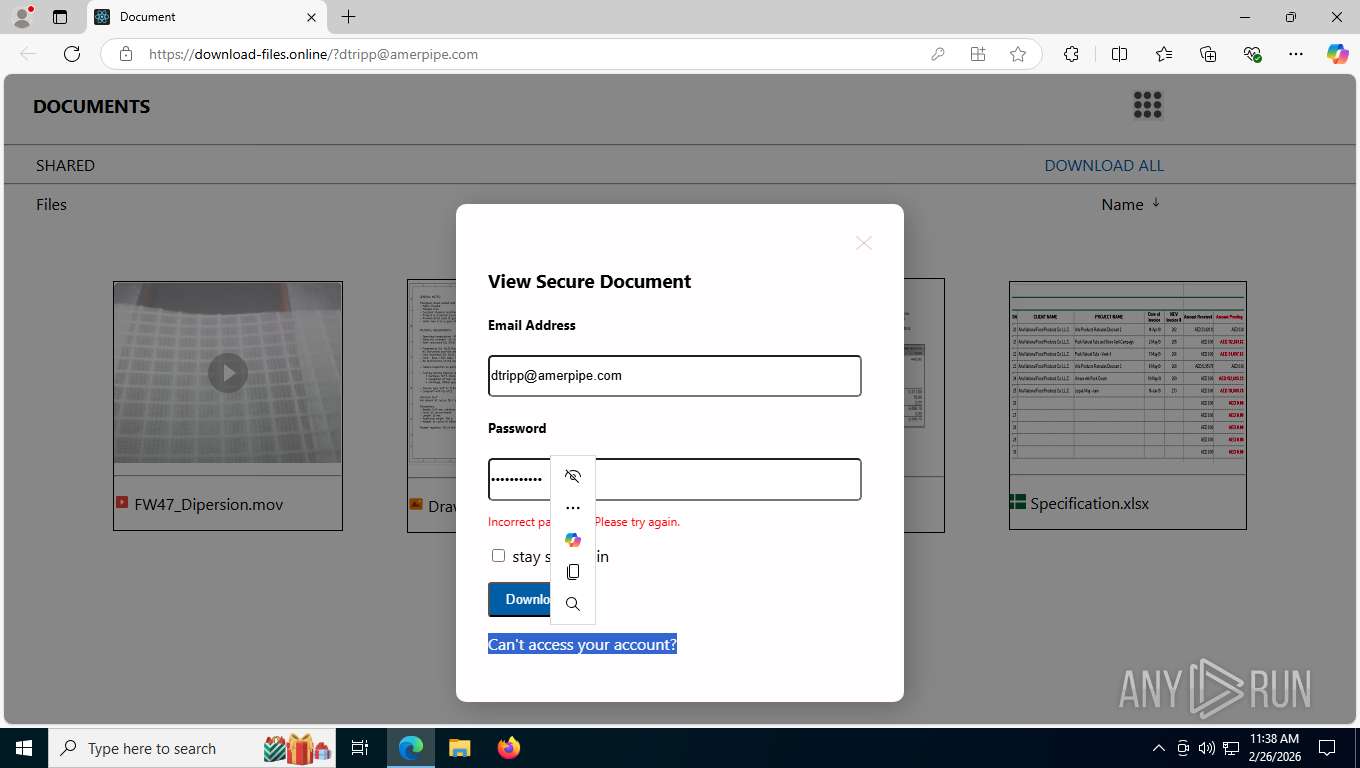Click Copilot icon in selection mini menu
1360x768 pixels.
coord(573,540)
